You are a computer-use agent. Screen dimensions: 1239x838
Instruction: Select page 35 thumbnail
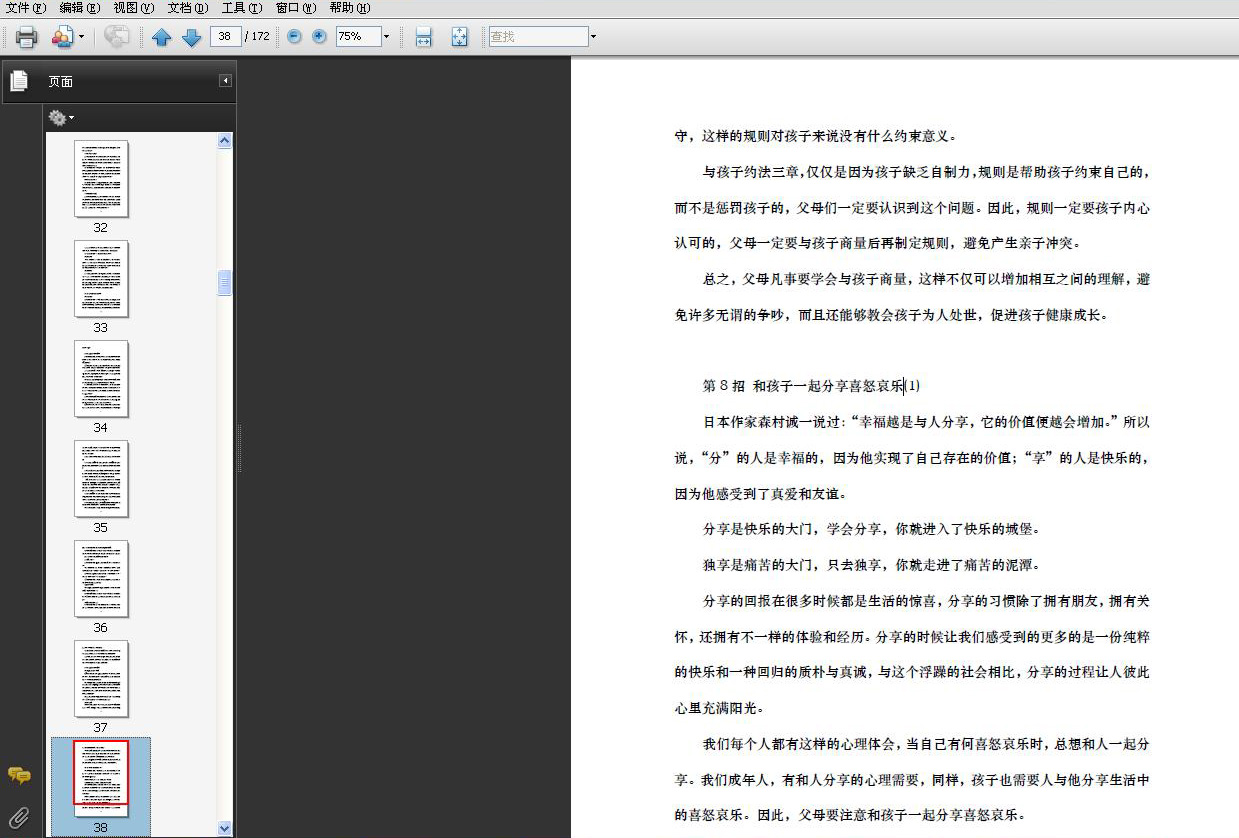101,479
